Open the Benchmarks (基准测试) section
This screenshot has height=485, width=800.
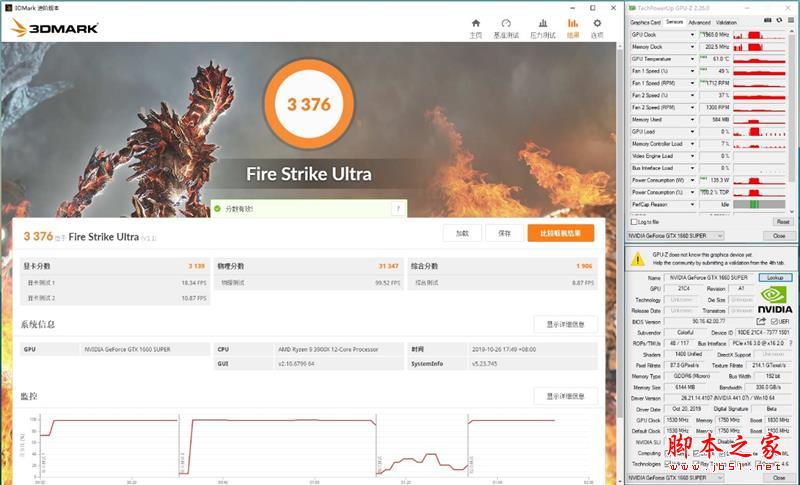click(x=506, y=29)
